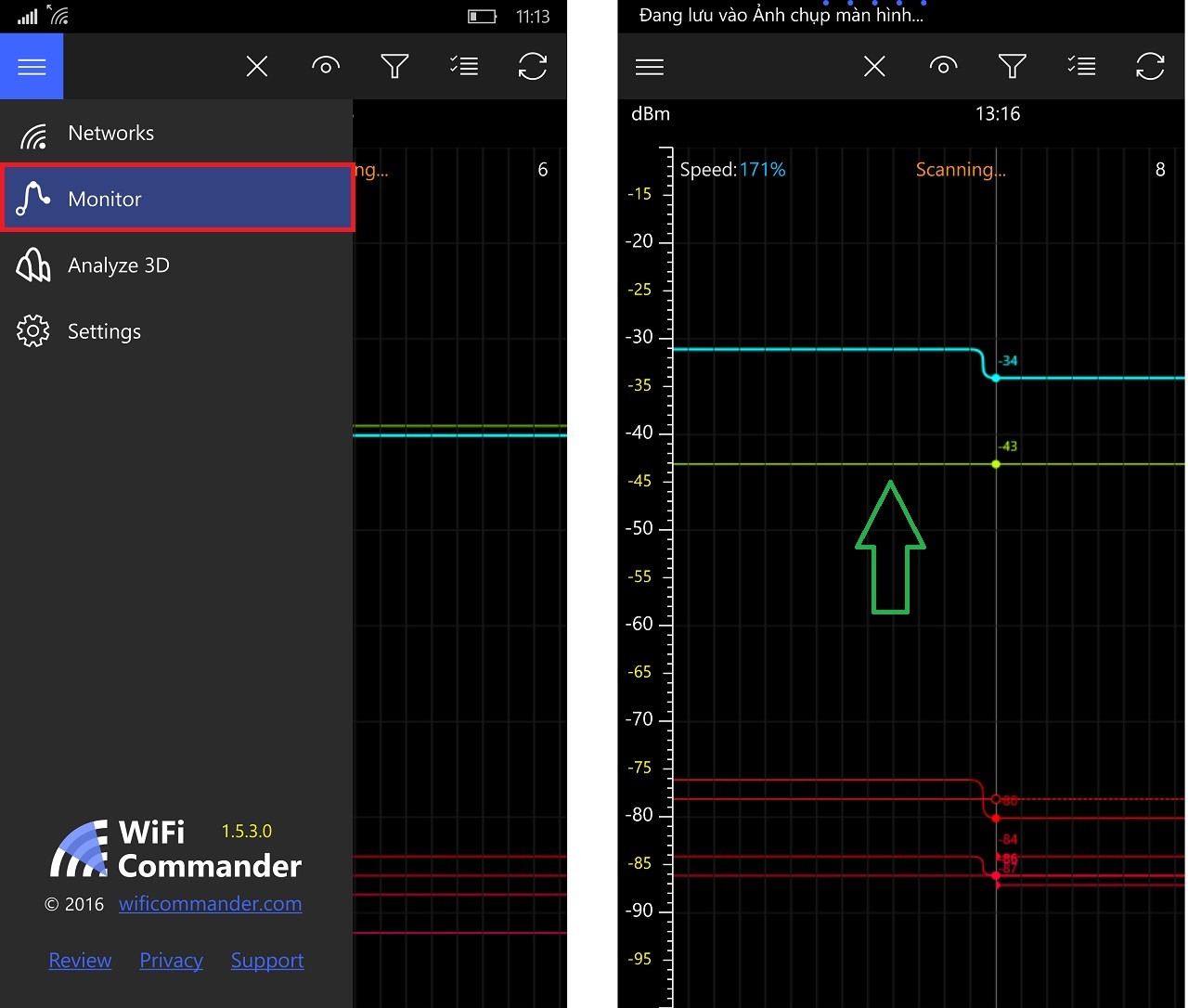1188x1008 pixels.
Task: Open the filter funnel in right screen
Action: point(1012,67)
